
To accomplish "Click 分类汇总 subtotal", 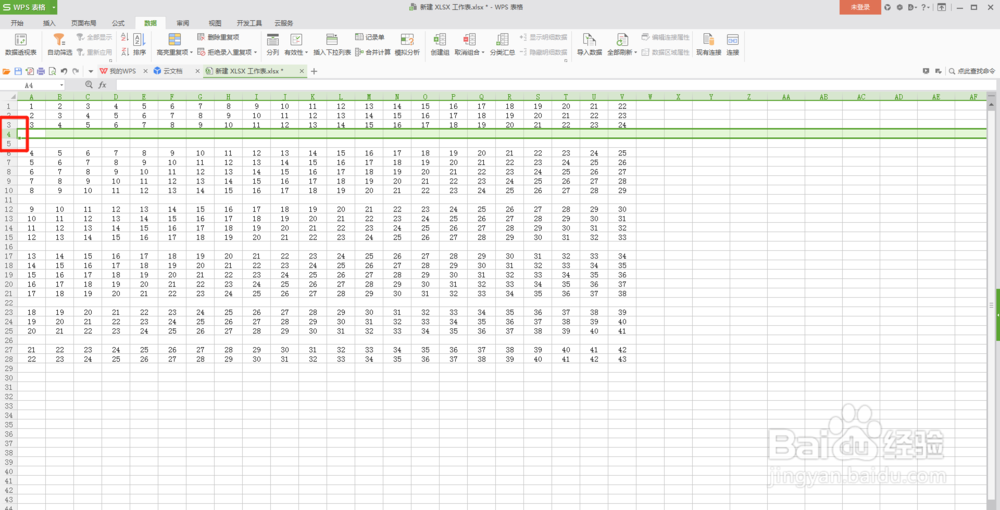I will coord(502,44).
